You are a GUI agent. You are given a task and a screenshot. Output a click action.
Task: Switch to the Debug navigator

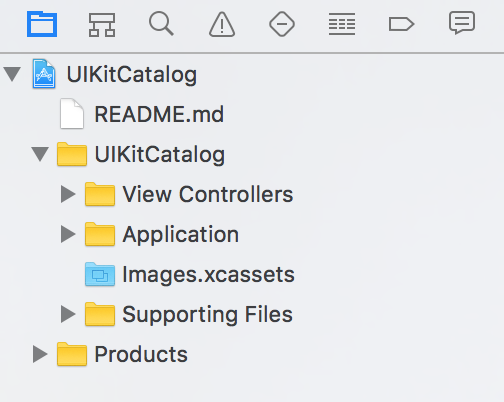click(342, 24)
